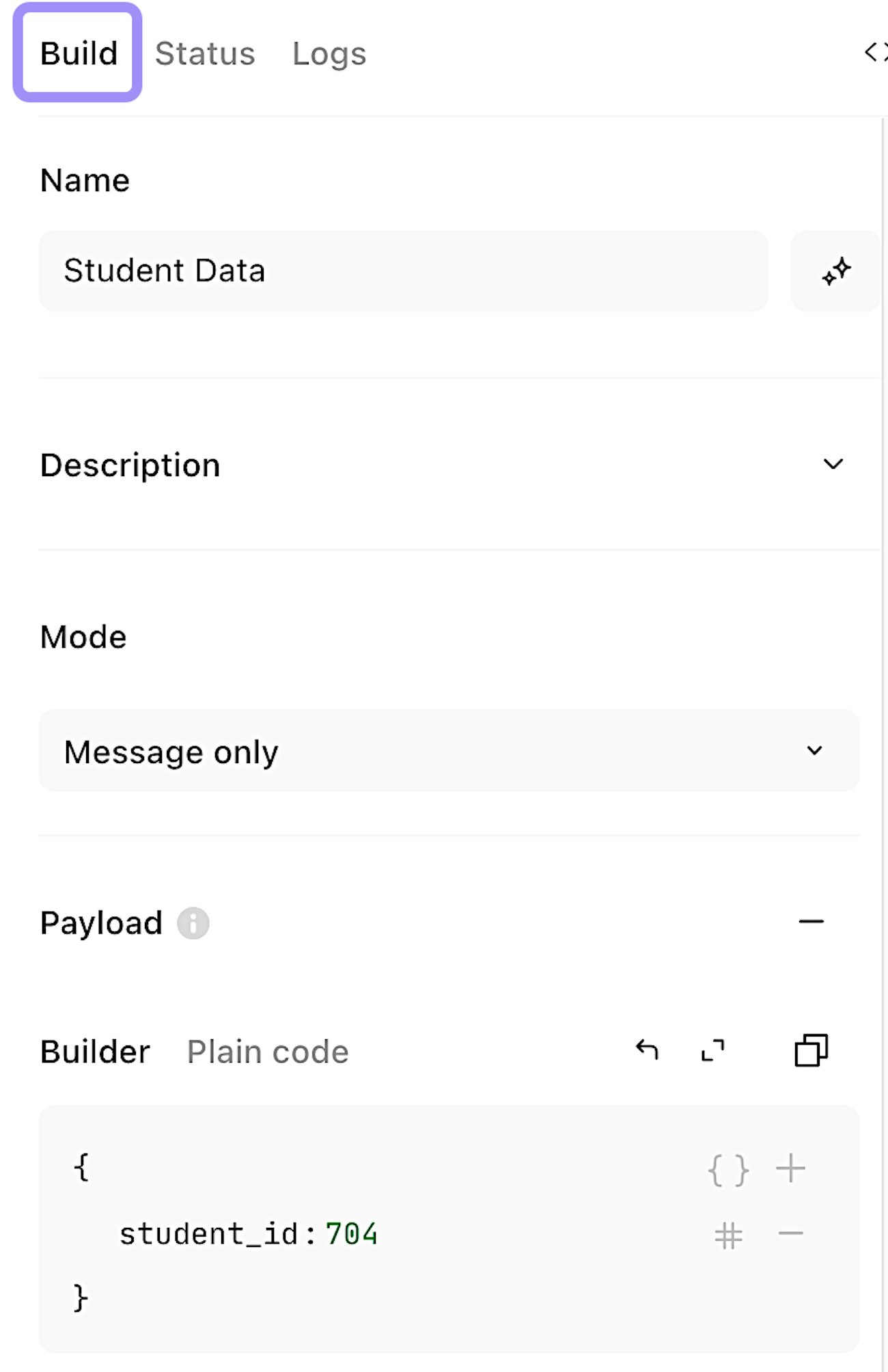Copy the payload with the copy icon
888x1372 pixels.
pos(811,1050)
